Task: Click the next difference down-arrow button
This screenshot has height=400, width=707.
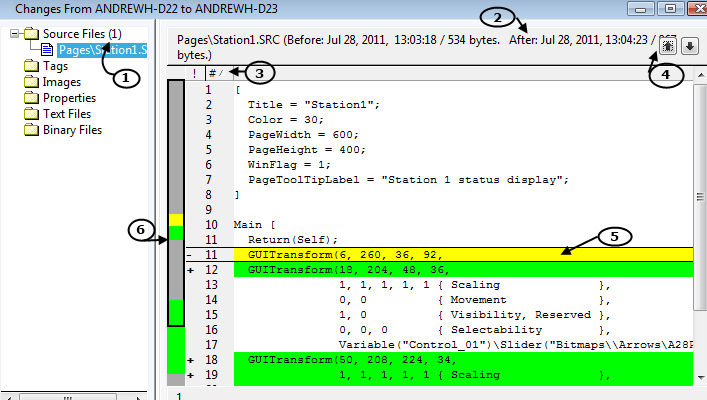Action: coord(689,47)
